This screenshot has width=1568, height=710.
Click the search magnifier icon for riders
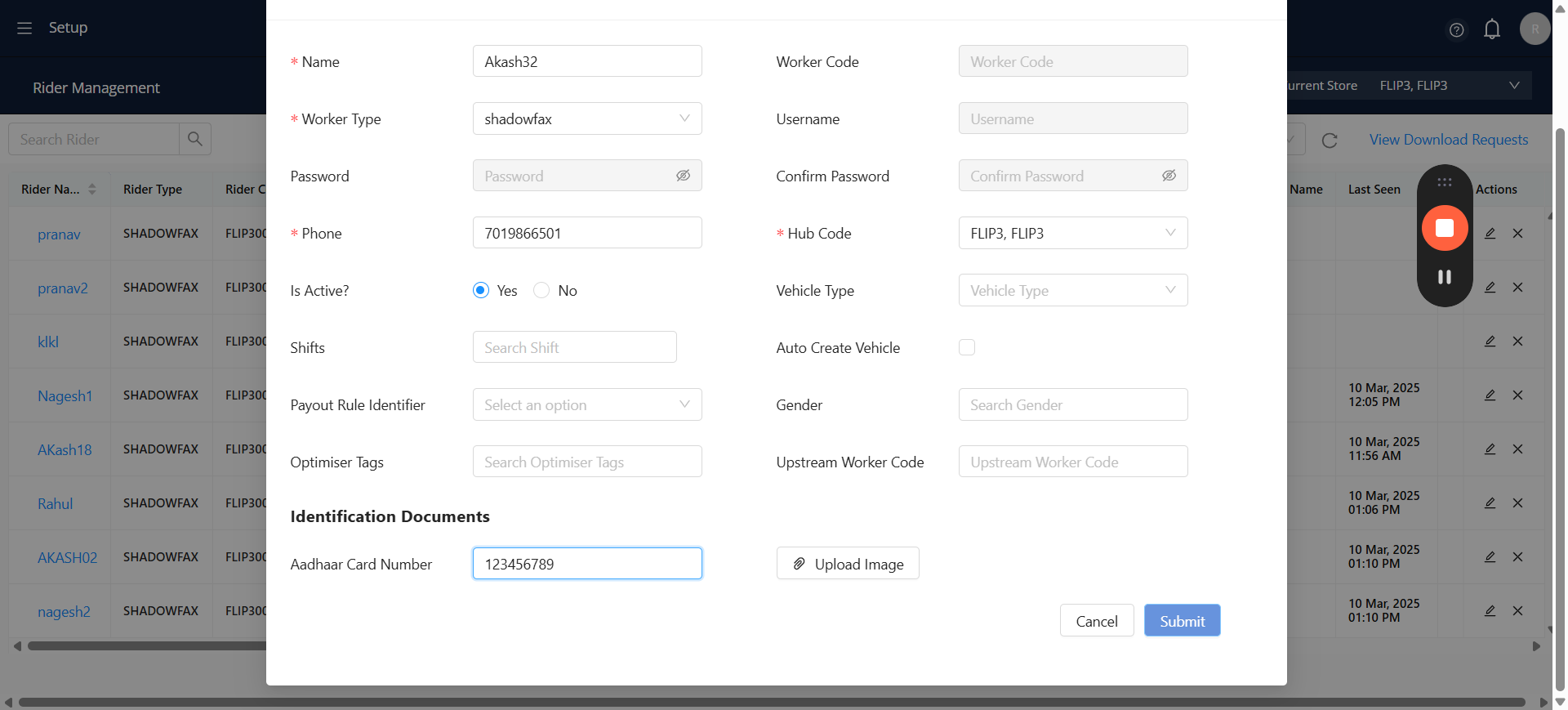tap(195, 139)
